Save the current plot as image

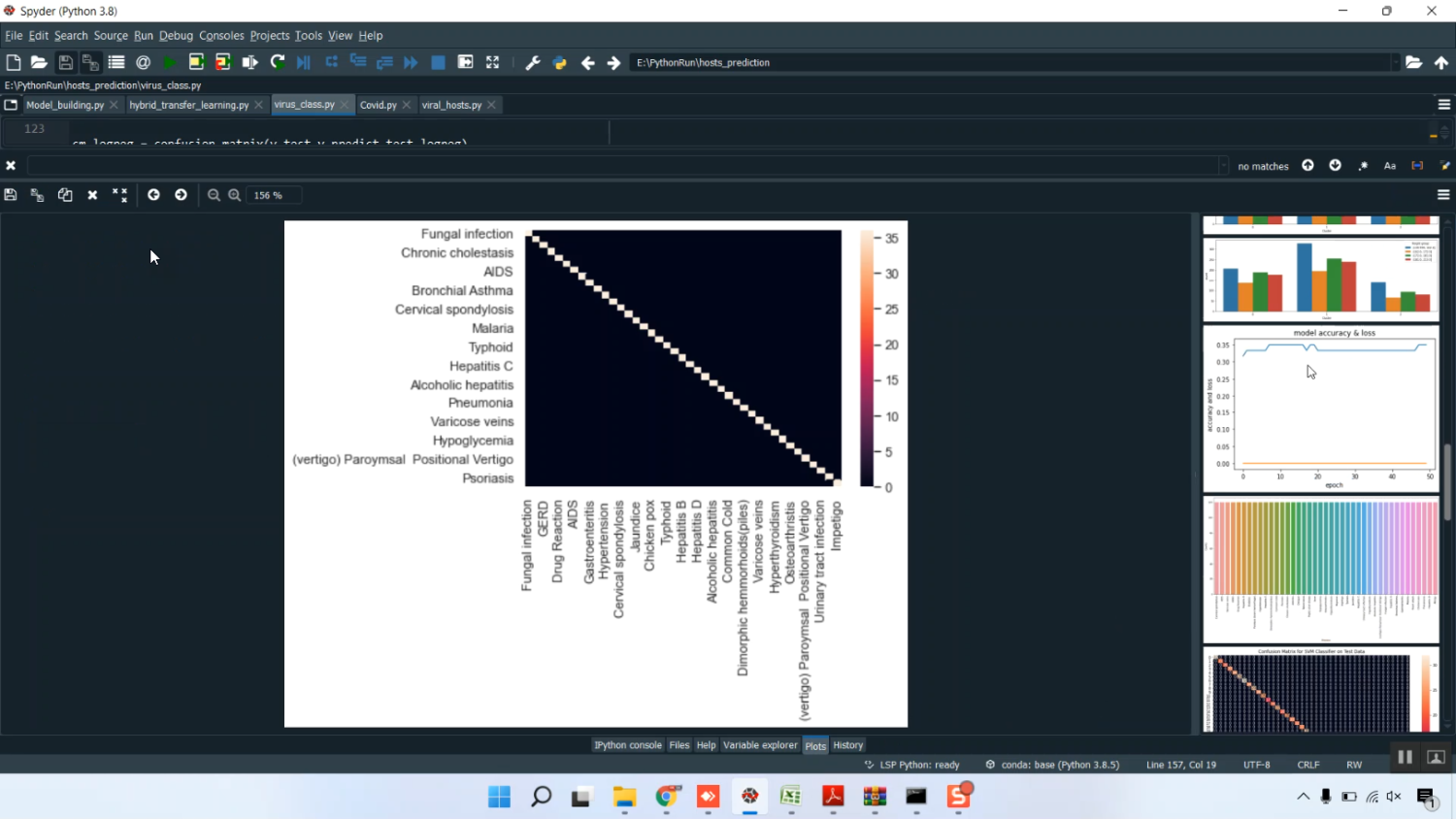click(x=11, y=195)
